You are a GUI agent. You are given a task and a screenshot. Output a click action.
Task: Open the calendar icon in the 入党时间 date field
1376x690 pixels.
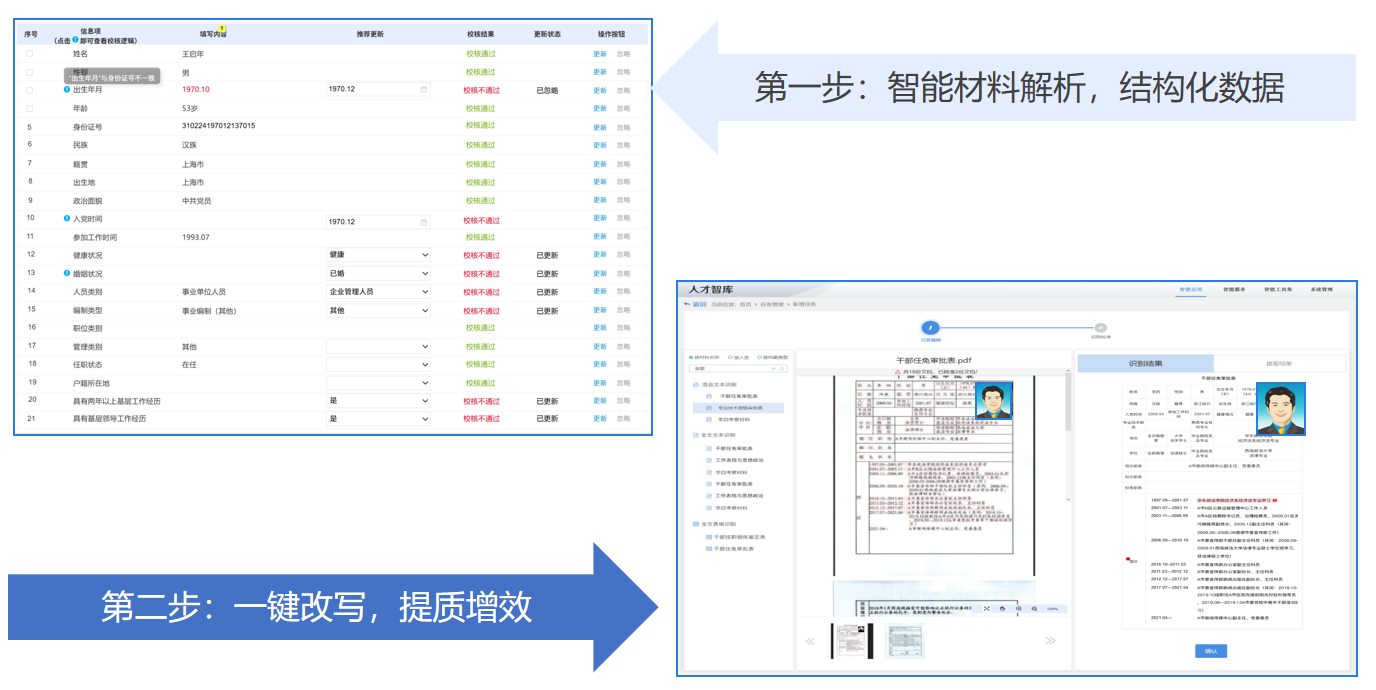point(424,222)
